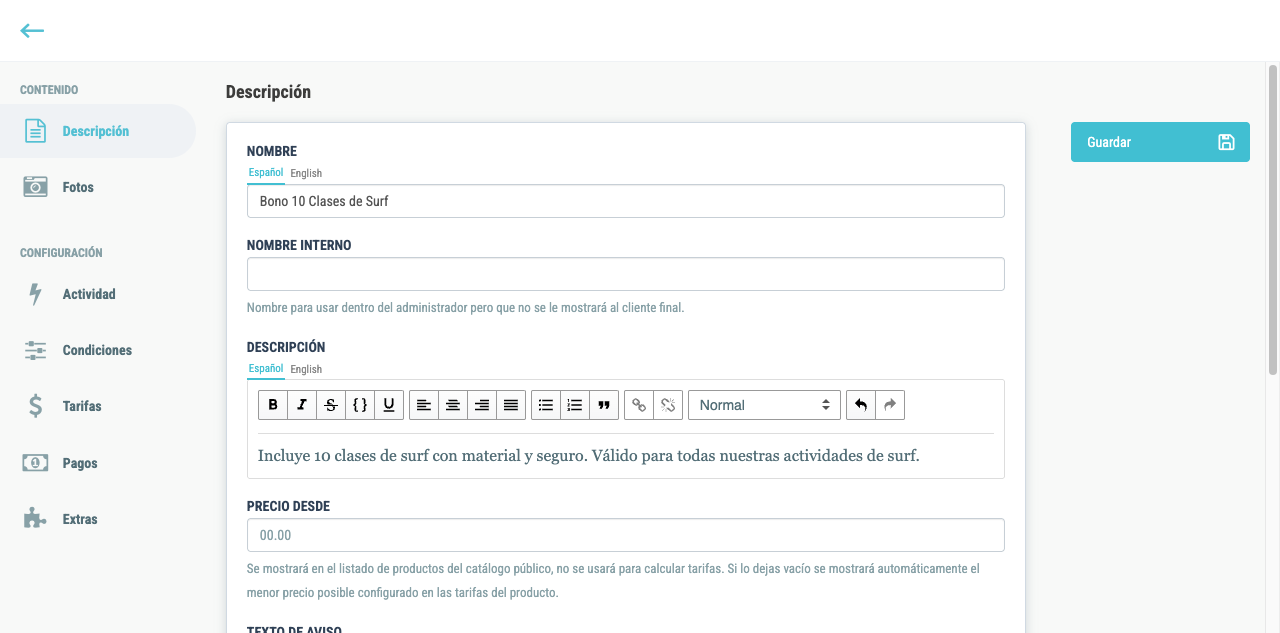Open the Normal text style dropdown
Viewport: 1280px width, 633px height.
[x=765, y=405]
